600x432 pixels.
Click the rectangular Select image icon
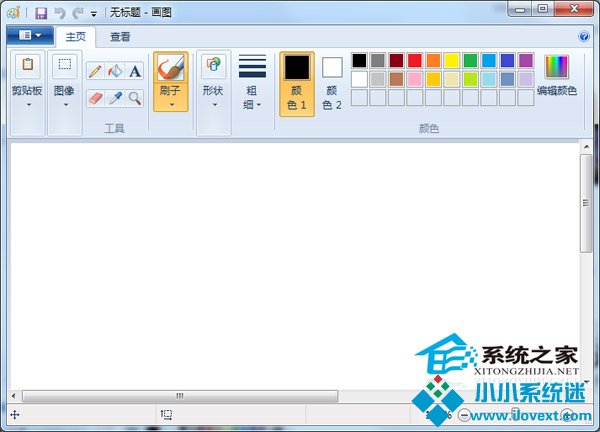(65, 65)
